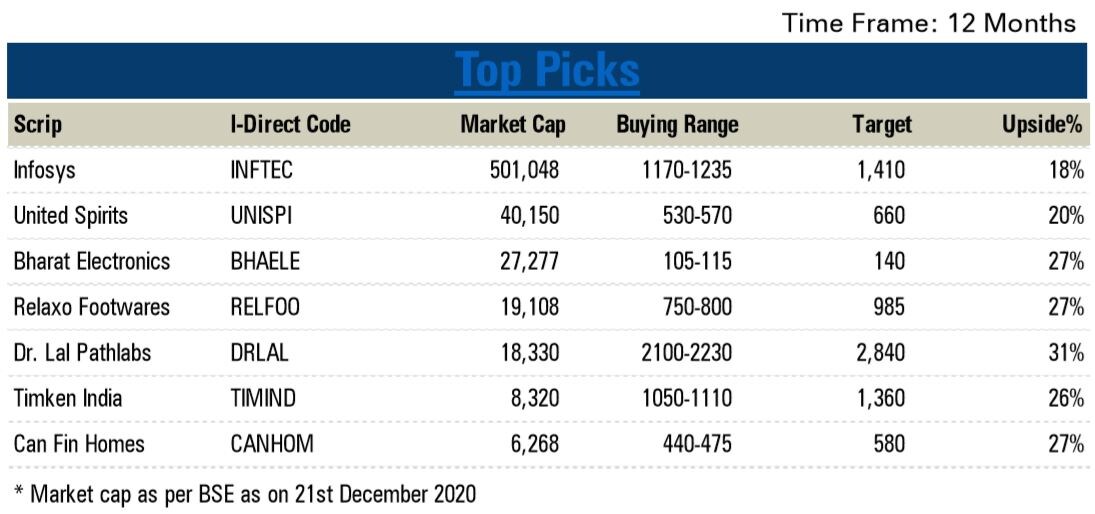Select Can Fin Homes entry
The image size is (1095, 514).
pyautogui.click(x=79, y=444)
